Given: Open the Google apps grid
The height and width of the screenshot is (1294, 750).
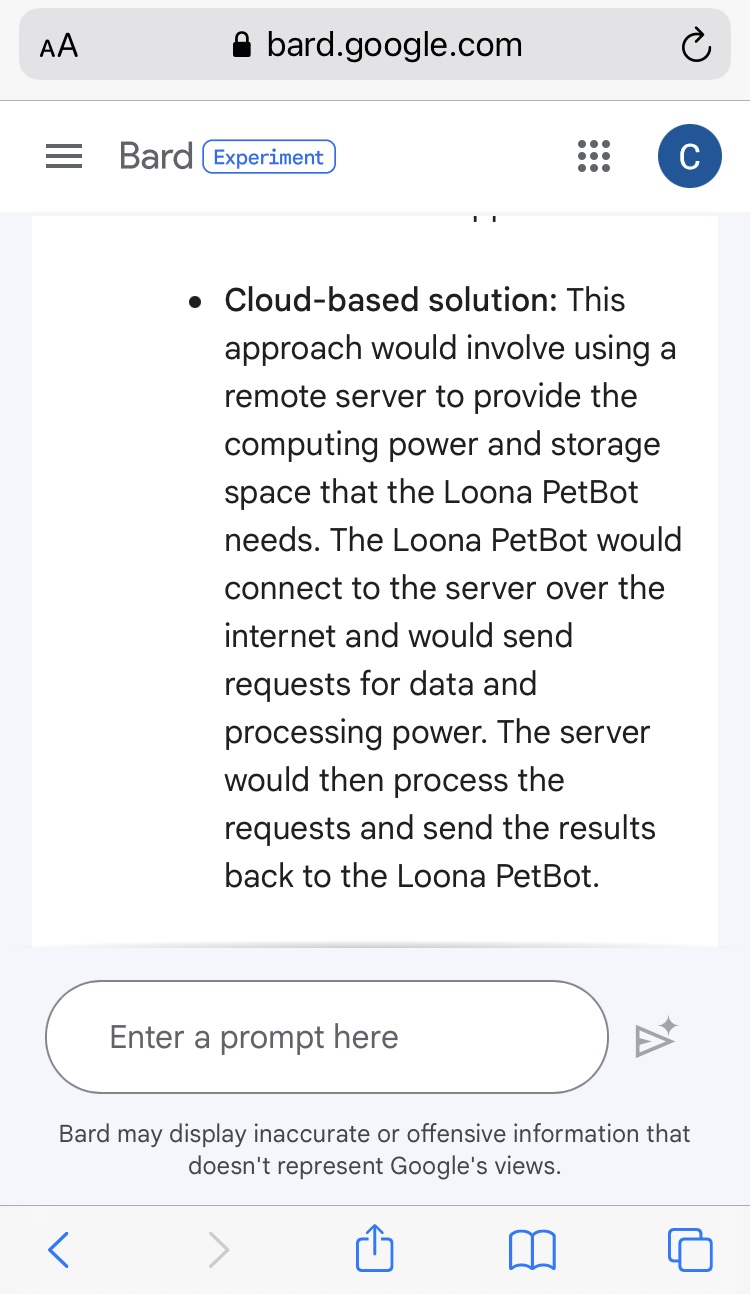Looking at the screenshot, I should [x=593, y=157].
